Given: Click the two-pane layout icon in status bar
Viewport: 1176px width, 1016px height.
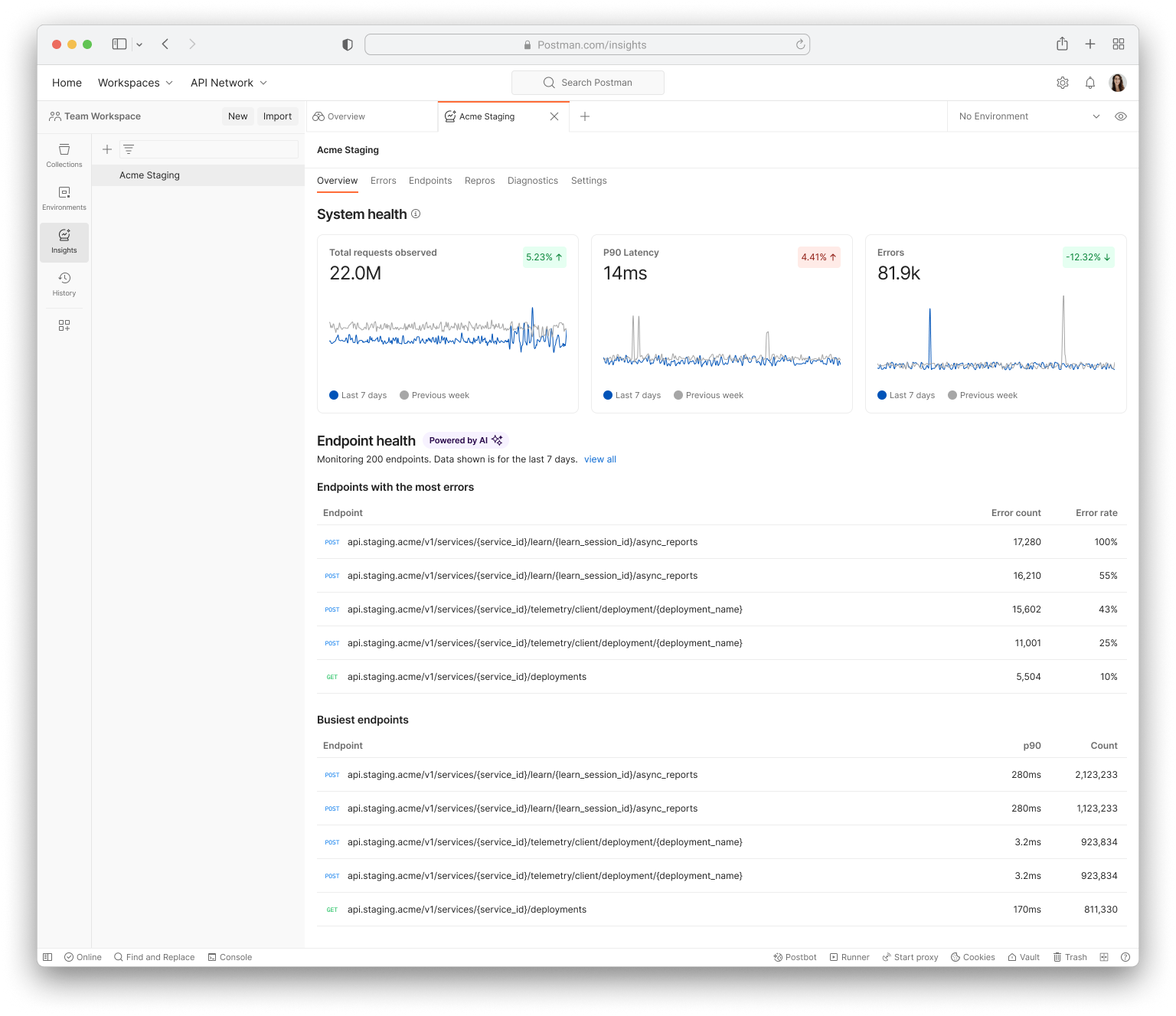Looking at the screenshot, I should point(1104,957).
